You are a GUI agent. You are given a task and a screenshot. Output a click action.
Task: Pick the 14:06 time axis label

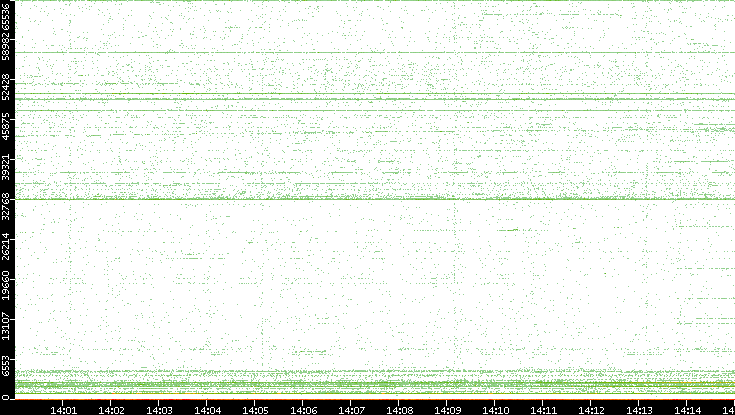304,411
